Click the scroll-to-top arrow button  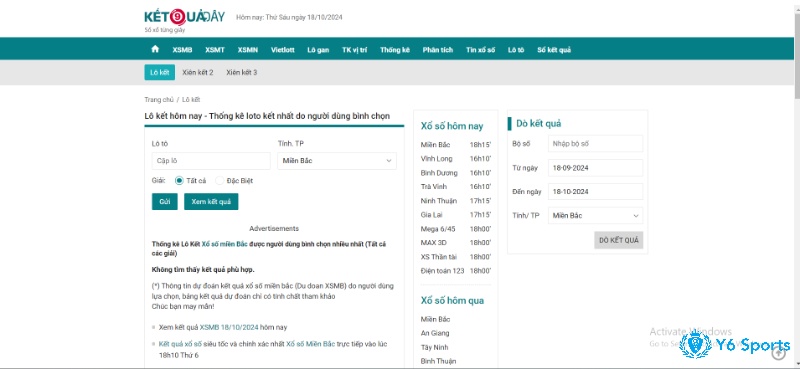(x=779, y=352)
